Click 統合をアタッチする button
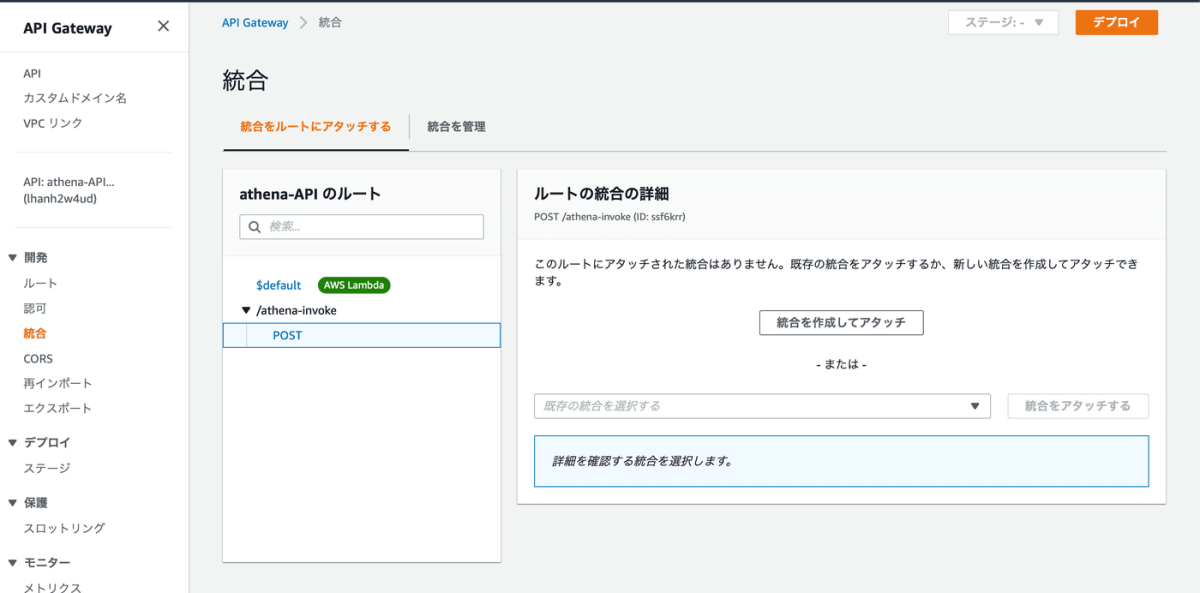 tap(1078, 406)
